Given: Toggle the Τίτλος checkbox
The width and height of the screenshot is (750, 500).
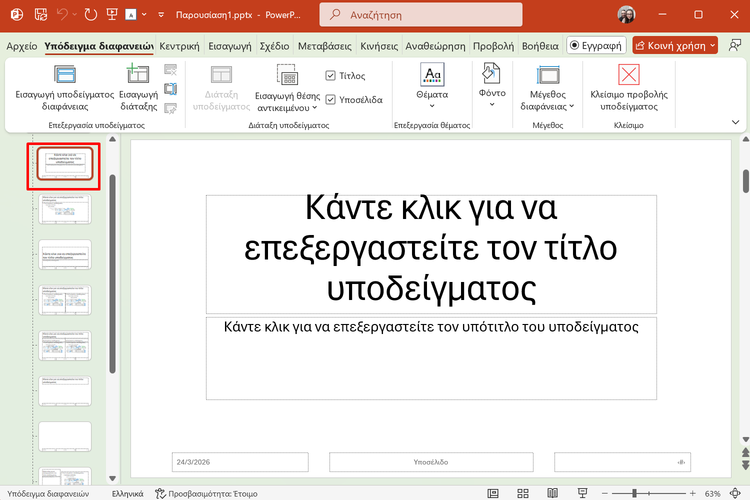Looking at the screenshot, I should (331, 75).
